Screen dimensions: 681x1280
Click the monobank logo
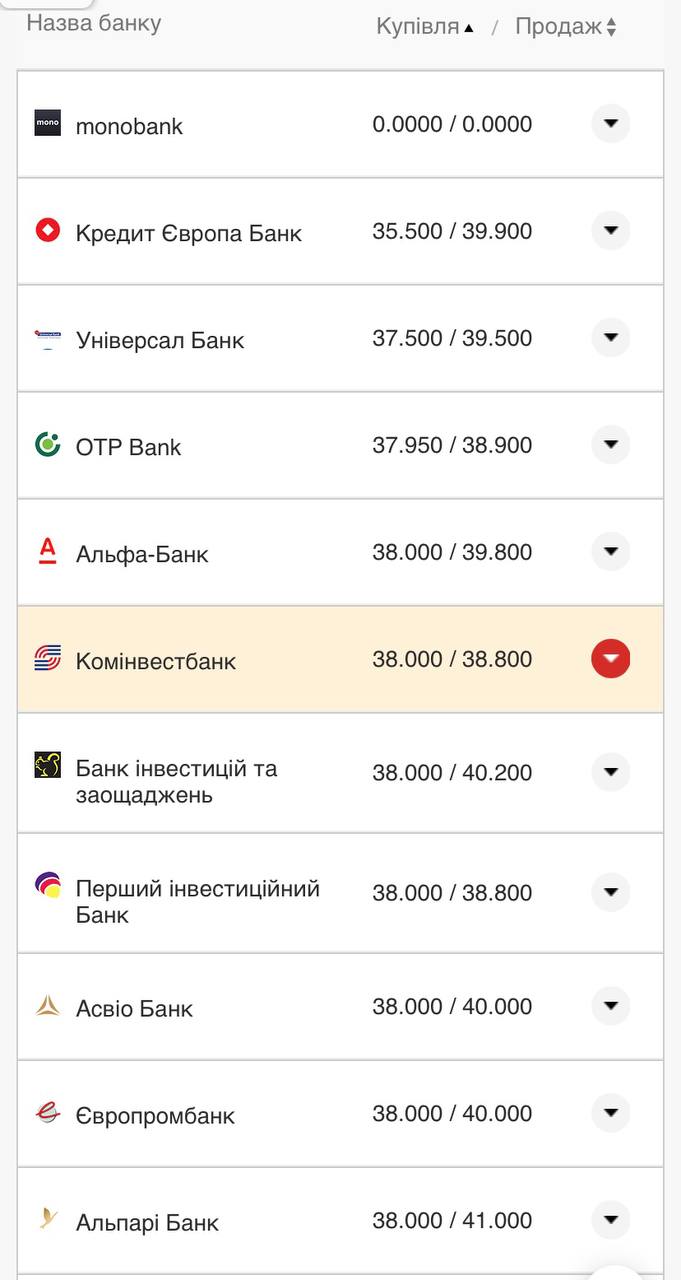pos(48,124)
